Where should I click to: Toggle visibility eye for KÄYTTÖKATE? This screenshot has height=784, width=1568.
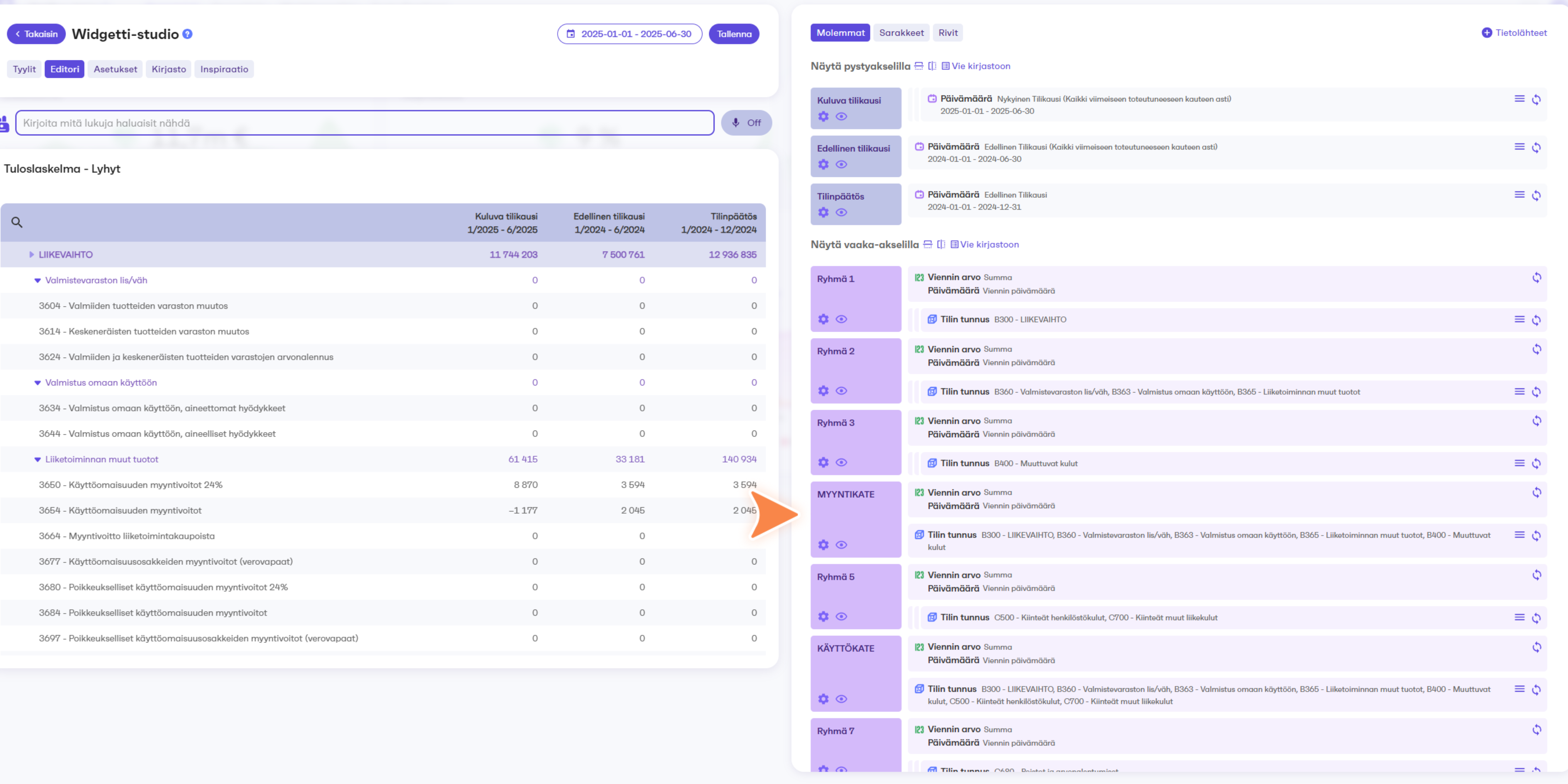coord(841,699)
